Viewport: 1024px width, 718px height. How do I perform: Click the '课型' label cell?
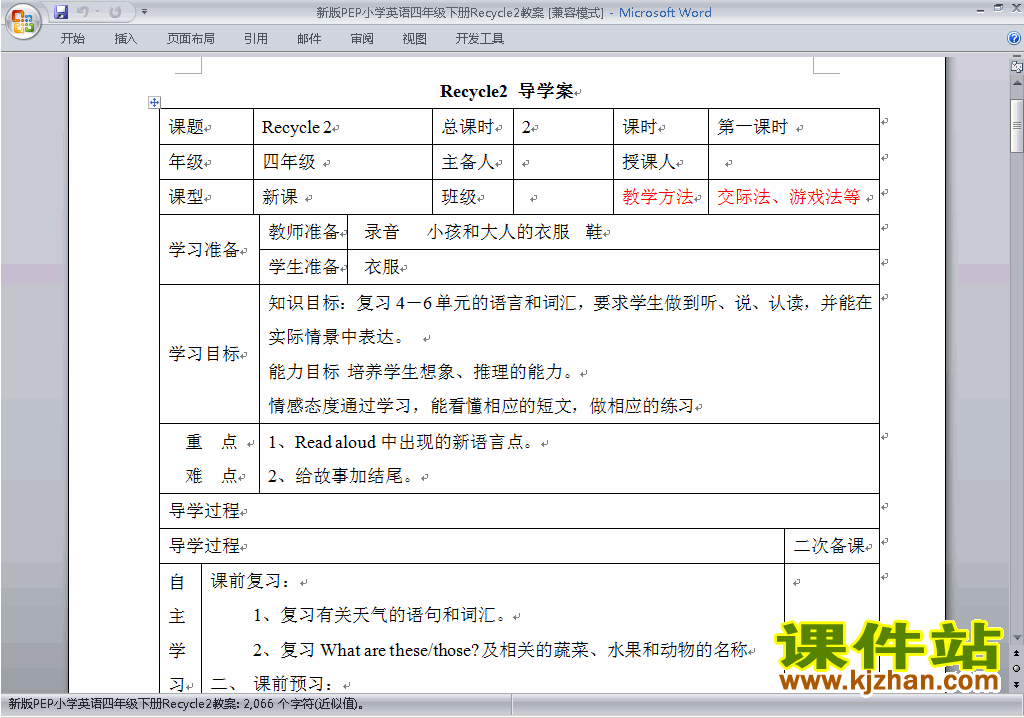click(206, 197)
